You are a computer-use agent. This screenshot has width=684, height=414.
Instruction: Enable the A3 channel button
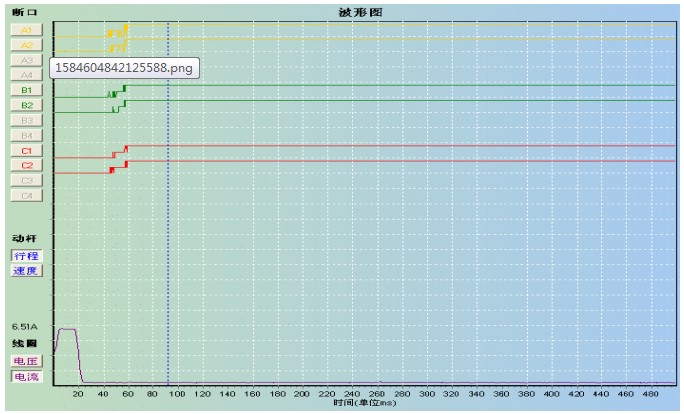click(x=26, y=60)
